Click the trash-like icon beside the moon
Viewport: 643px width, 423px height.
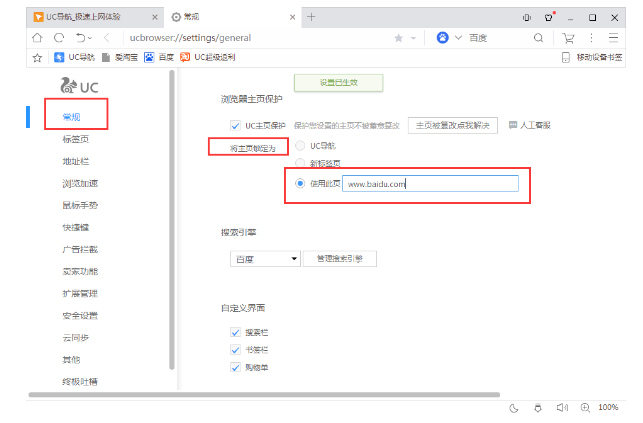point(538,408)
